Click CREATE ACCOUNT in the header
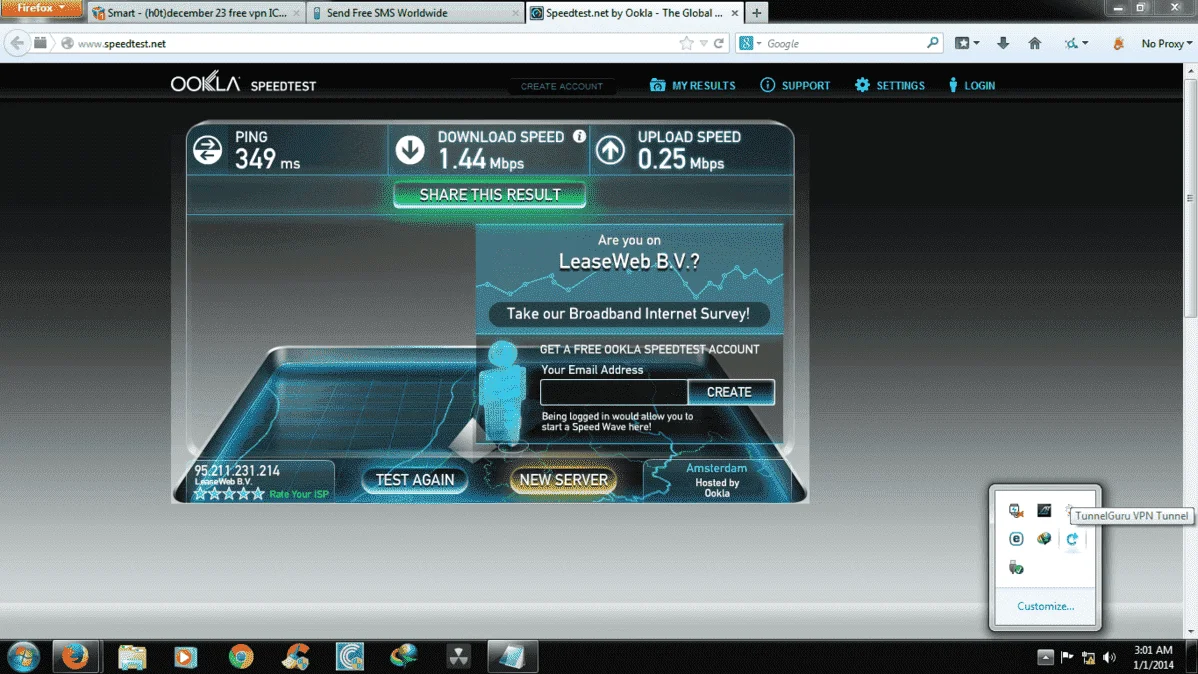The height and width of the screenshot is (674, 1198). [x=562, y=86]
